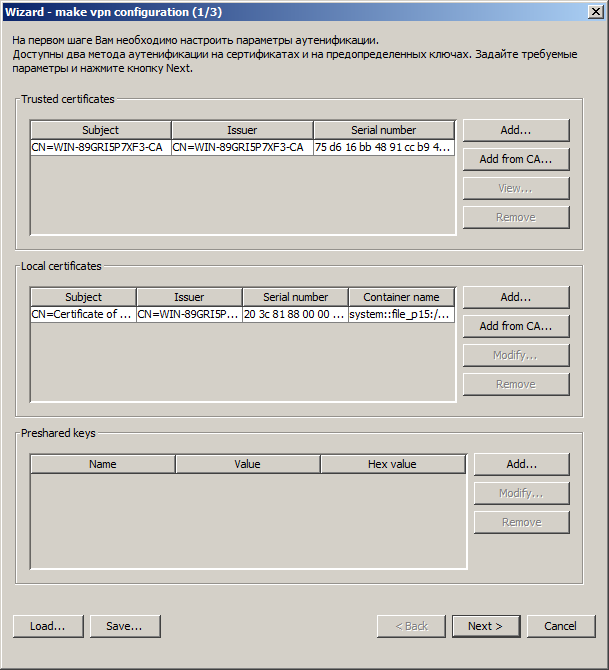Select serial number cell 20 3c 81 88
This screenshot has height=670, width=609.
tap(295, 314)
